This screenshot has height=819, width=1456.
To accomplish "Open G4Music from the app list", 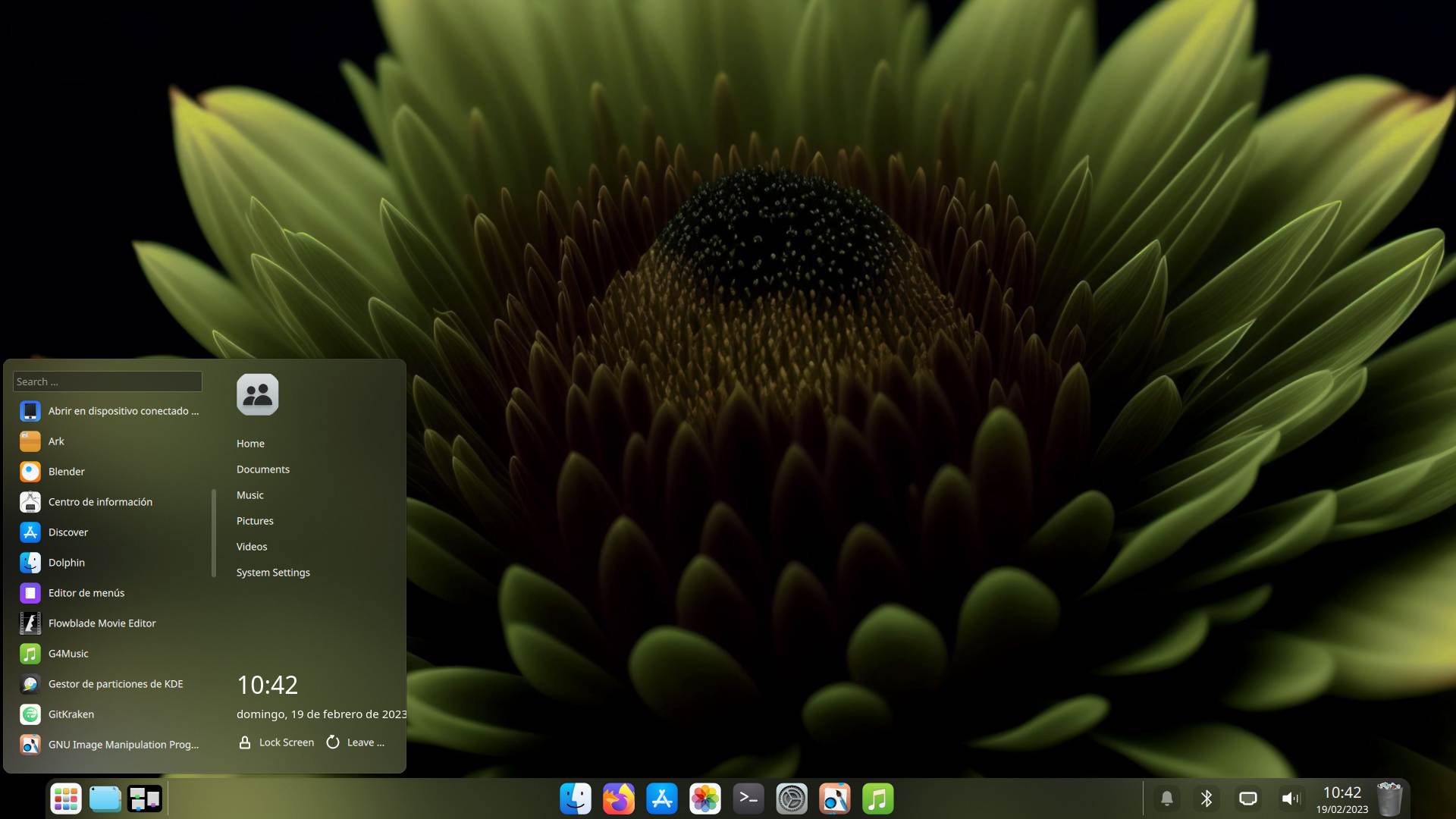I will (x=110, y=654).
